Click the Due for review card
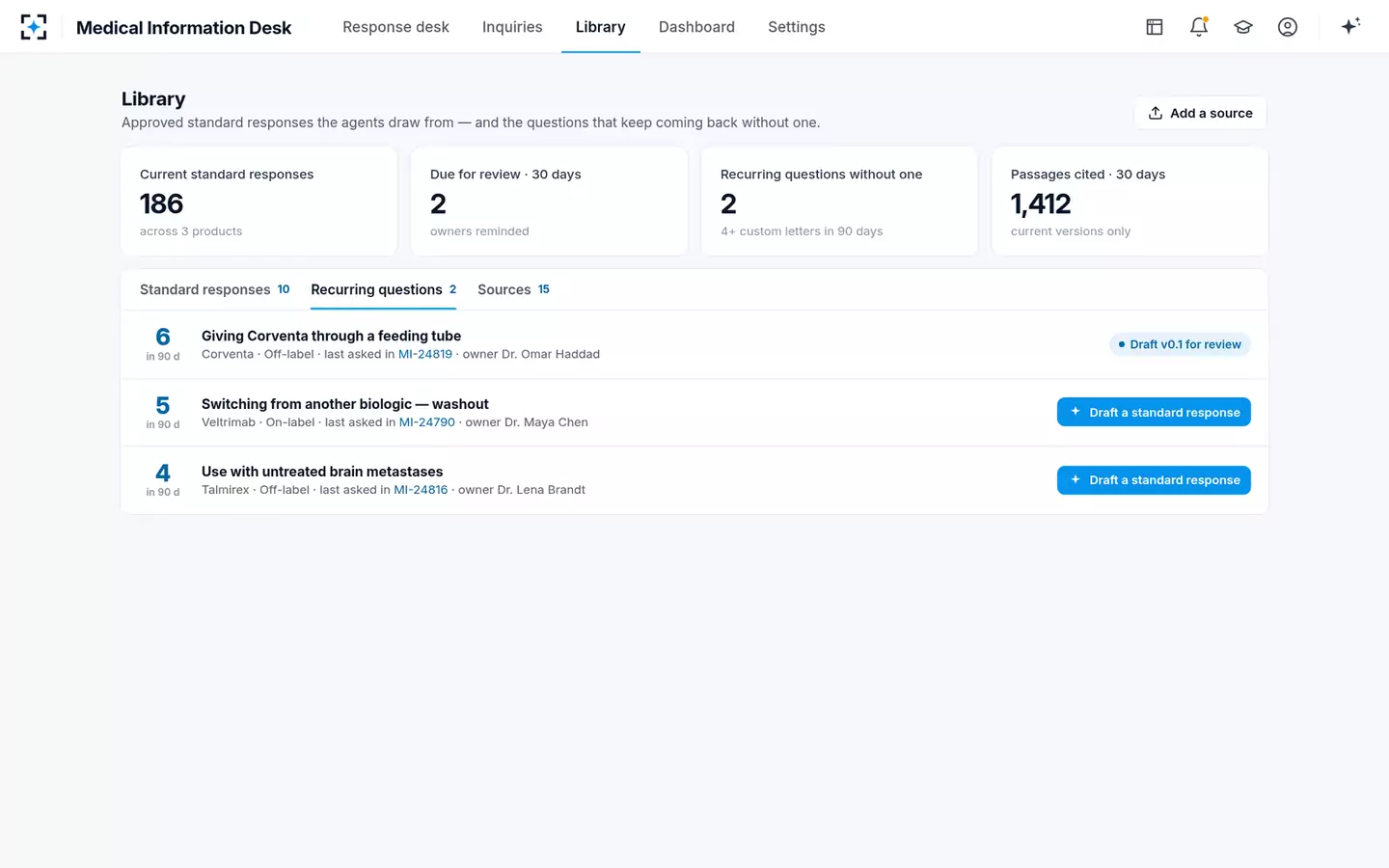 coord(550,201)
